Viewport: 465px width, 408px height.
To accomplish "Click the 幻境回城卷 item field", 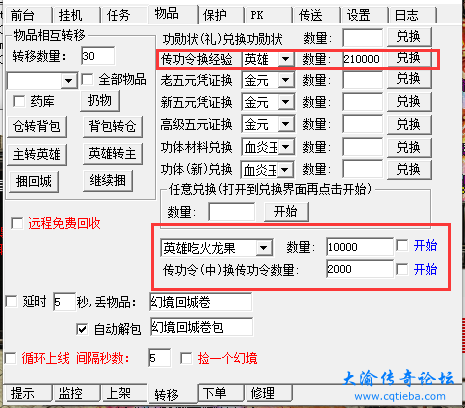I will (201, 302).
